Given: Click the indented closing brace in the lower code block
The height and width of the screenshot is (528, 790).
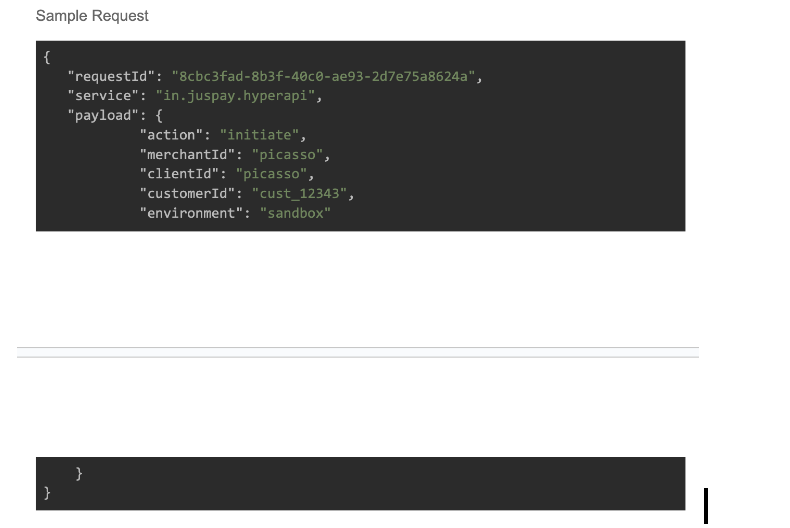Looking at the screenshot, I should pyautogui.click(x=80, y=473).
